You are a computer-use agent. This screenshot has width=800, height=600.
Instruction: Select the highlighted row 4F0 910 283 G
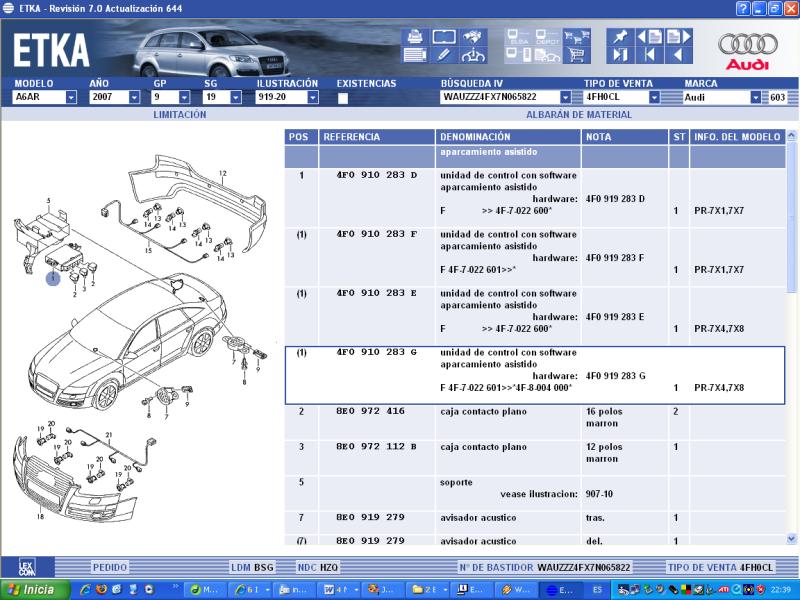point(535,376)
